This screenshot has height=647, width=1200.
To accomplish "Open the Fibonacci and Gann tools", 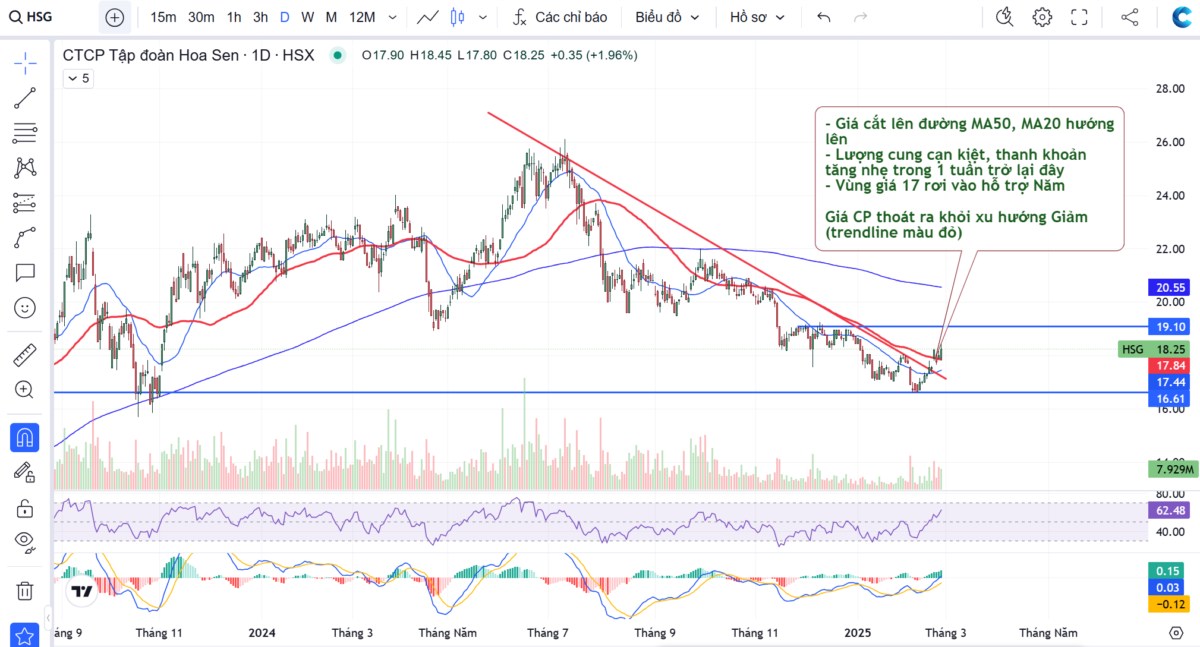I will (25, 133).
